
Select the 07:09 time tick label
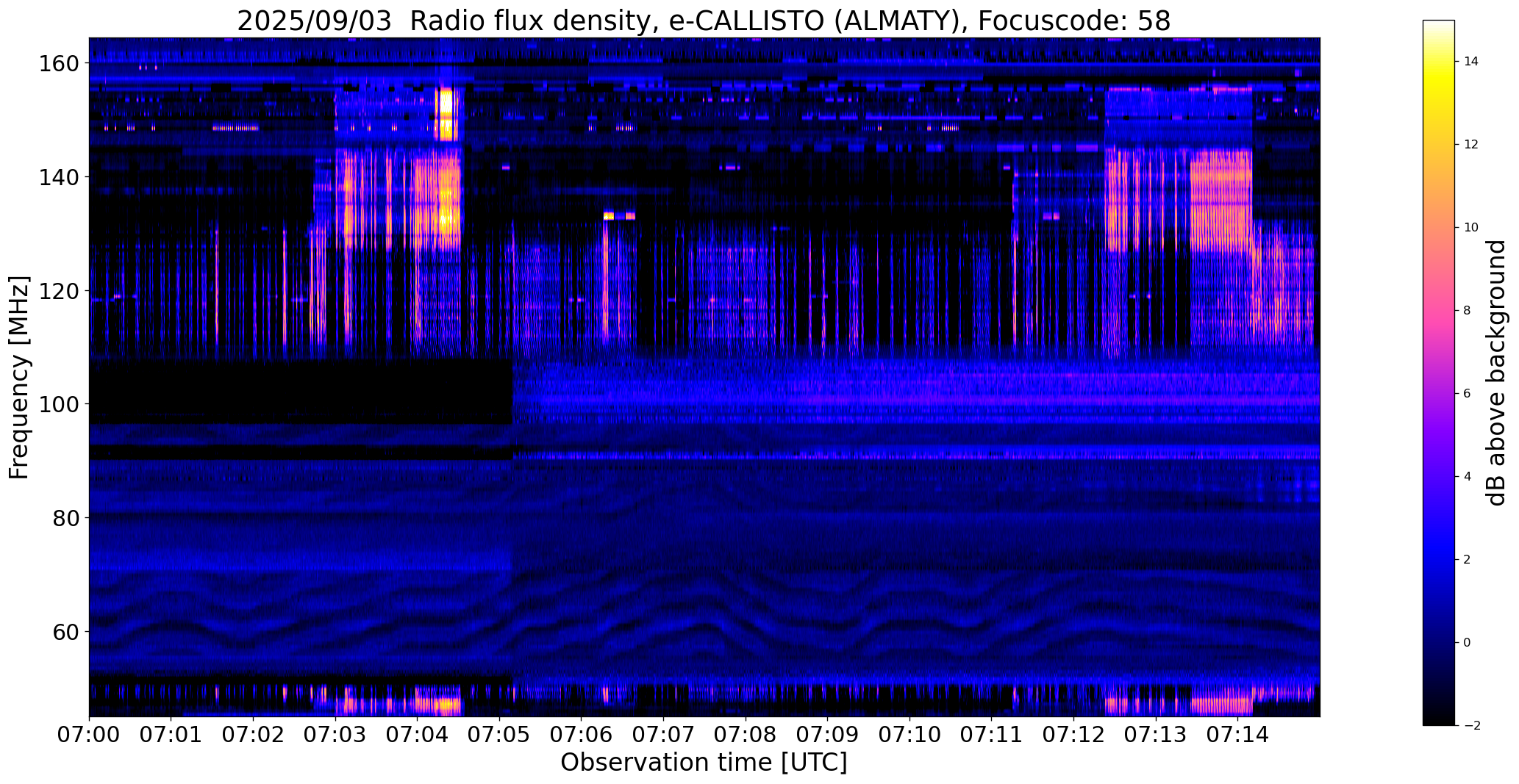(827, 734)
